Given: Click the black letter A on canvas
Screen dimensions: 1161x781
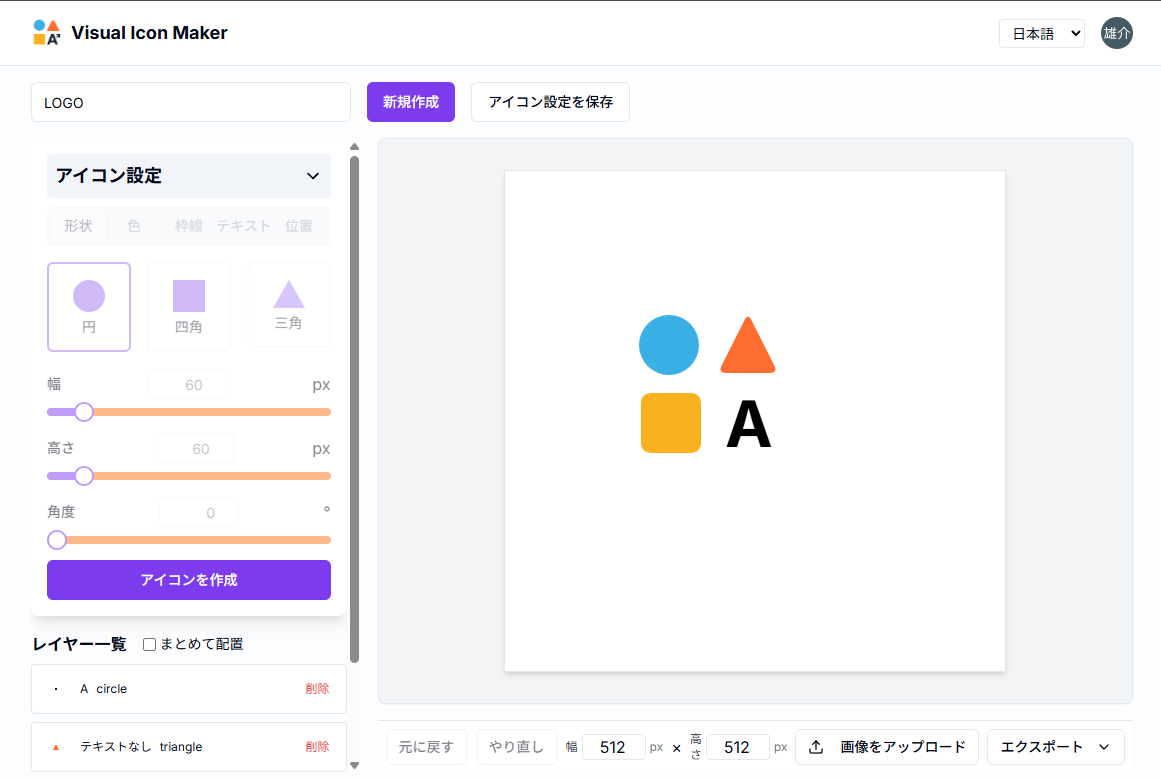Looking at the screenshot, I should pyautogui.click(x=749, y=424).
